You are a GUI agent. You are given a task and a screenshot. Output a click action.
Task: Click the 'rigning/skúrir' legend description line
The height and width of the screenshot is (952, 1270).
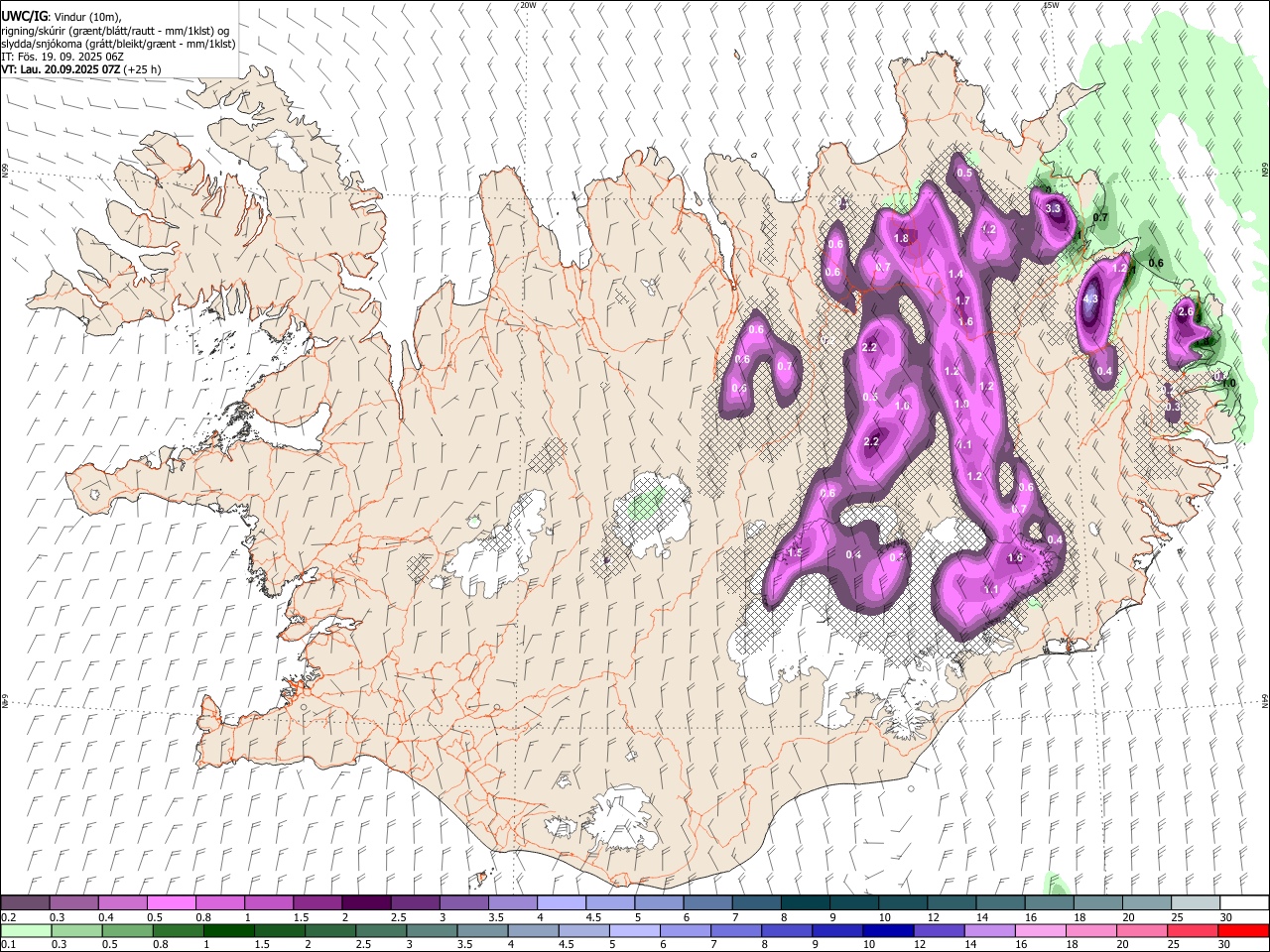click(x=115, y=31)
